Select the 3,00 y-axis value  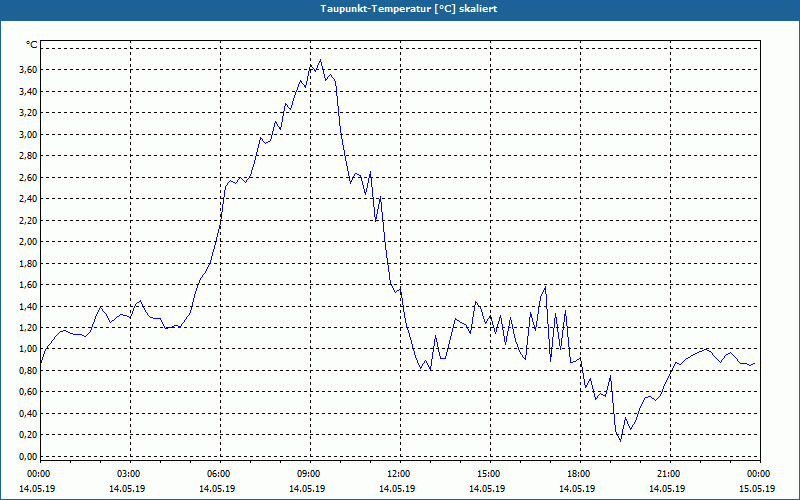(x=29, y=135)
